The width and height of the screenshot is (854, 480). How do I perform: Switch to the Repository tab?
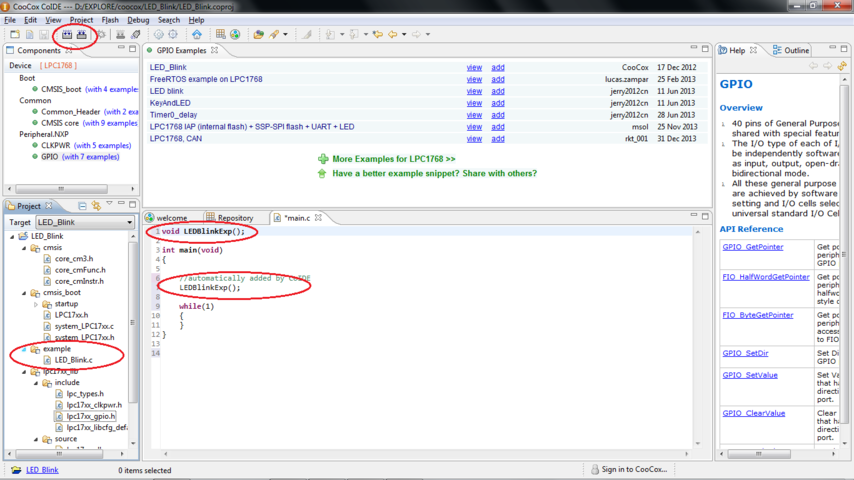[x=229, y=217]
